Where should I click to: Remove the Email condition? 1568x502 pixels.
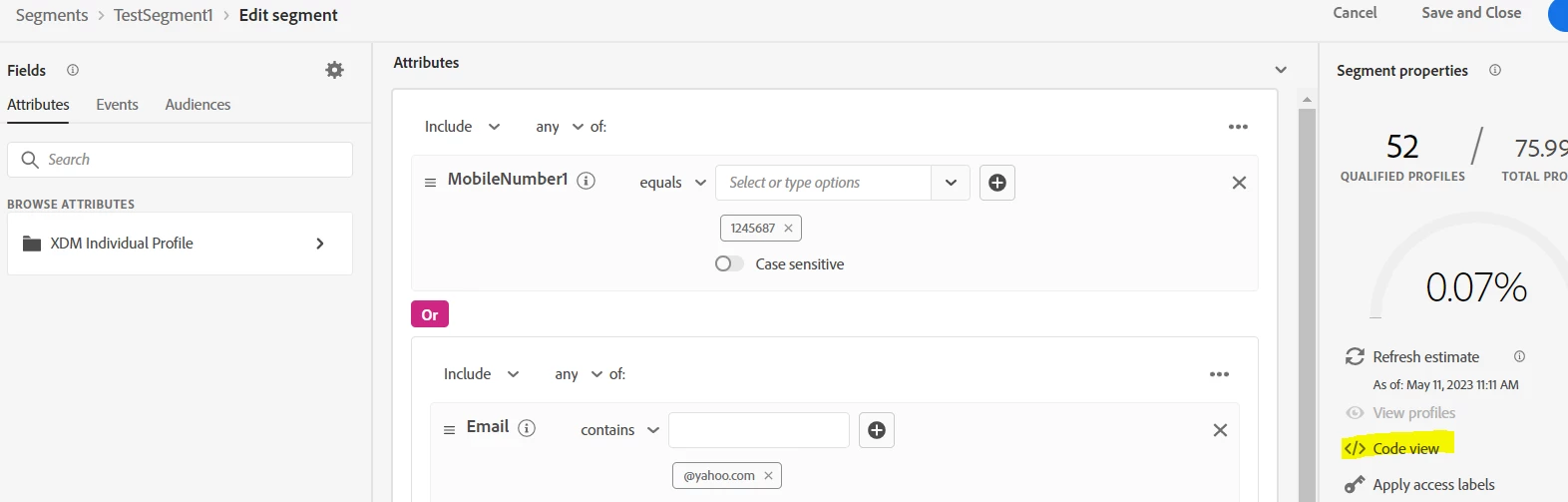pyautogui.click(x=1220, y=430)
